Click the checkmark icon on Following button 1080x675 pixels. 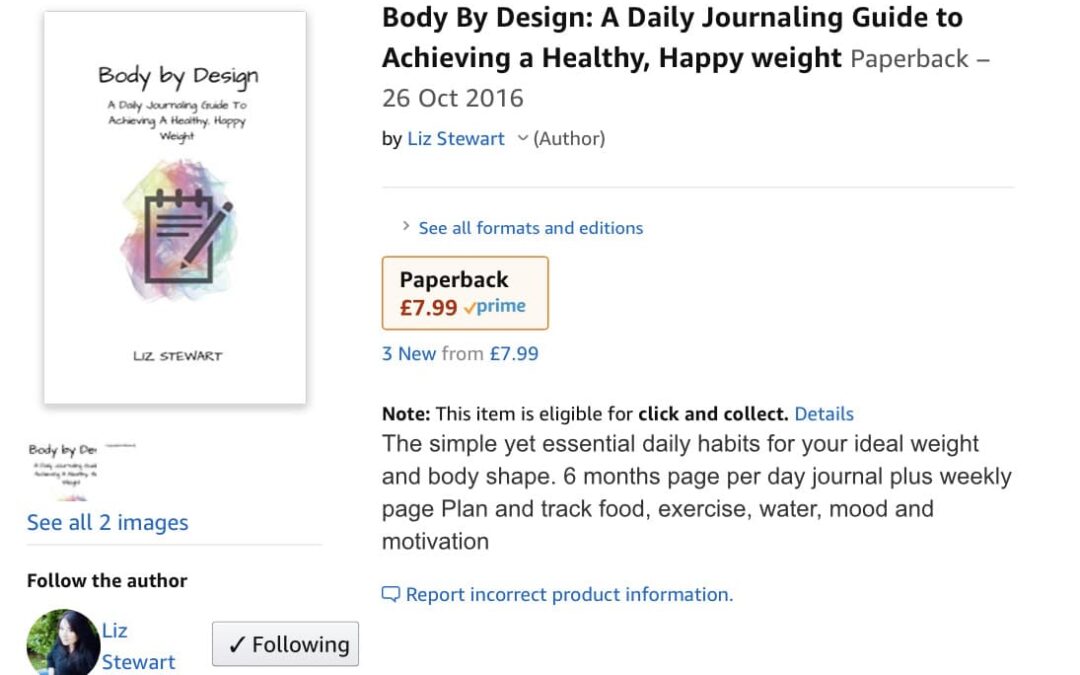click(236, 645)
